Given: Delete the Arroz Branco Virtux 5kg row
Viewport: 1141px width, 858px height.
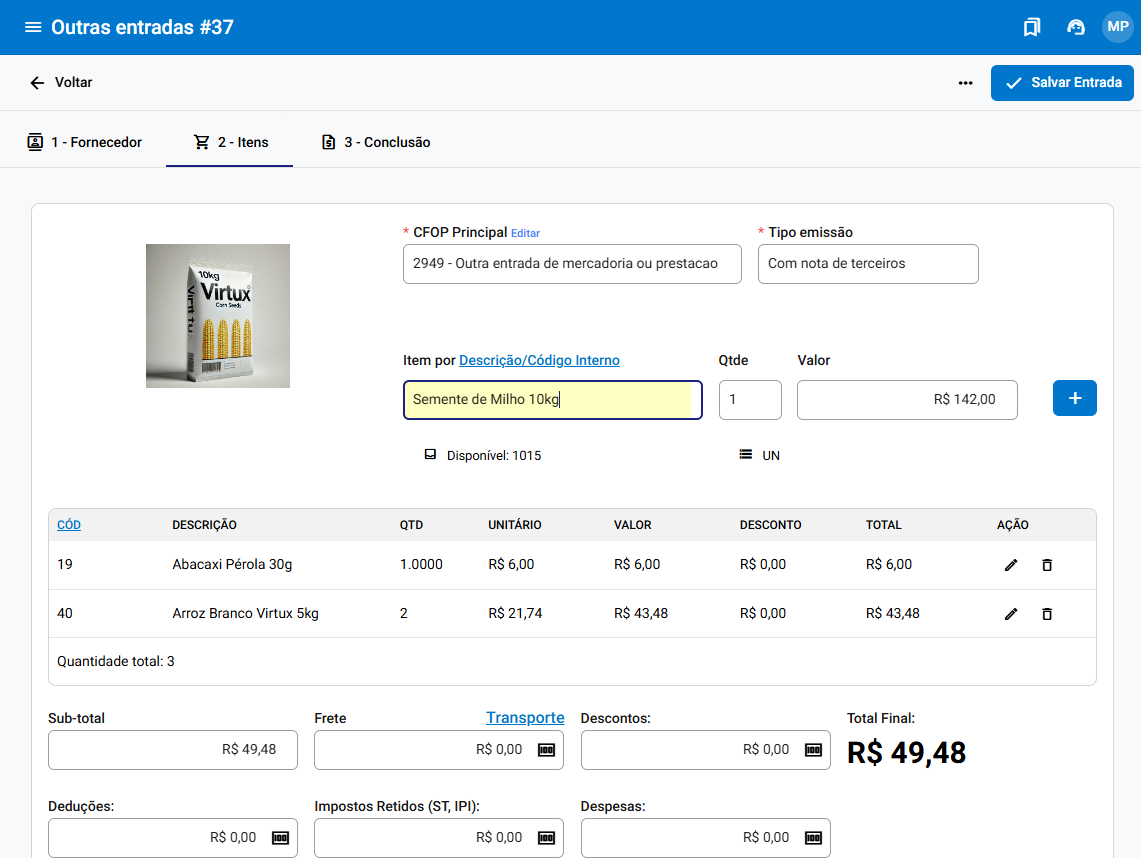Looking at the screenshot, I should click(x=1047, y=614).
